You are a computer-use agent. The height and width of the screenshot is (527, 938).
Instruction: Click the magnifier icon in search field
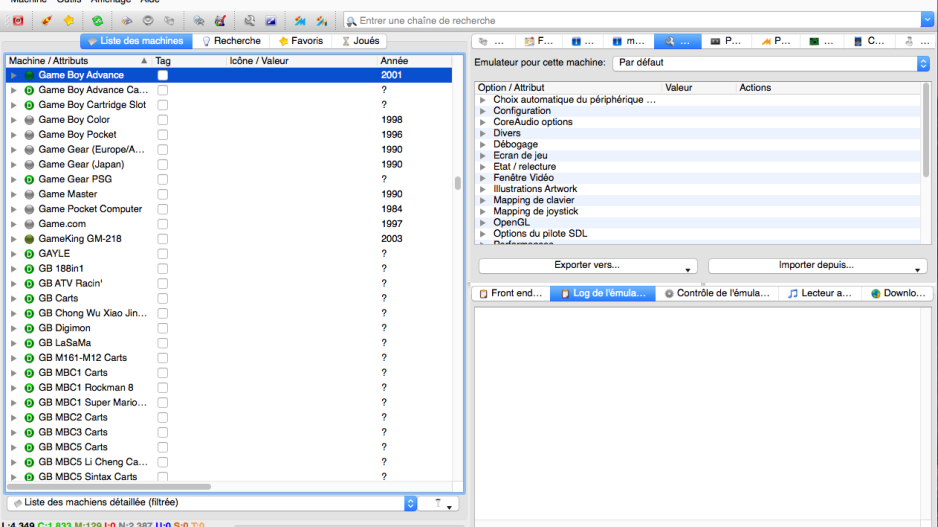(352, 21)
